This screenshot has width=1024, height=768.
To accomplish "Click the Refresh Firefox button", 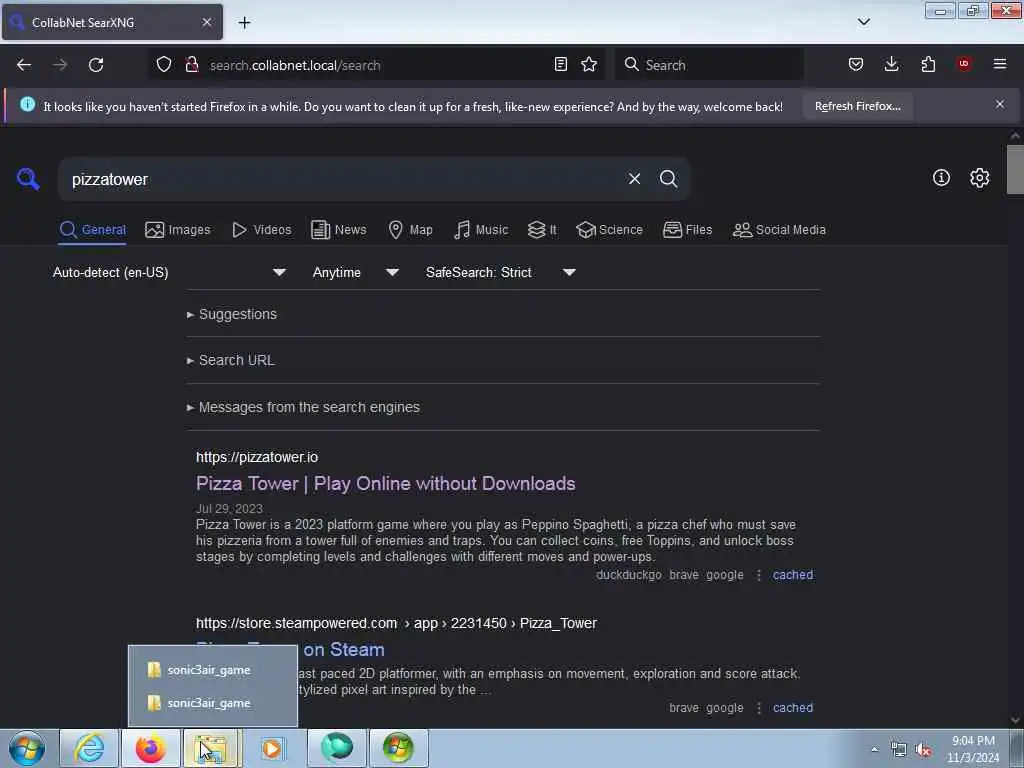I will click(857, 106).
